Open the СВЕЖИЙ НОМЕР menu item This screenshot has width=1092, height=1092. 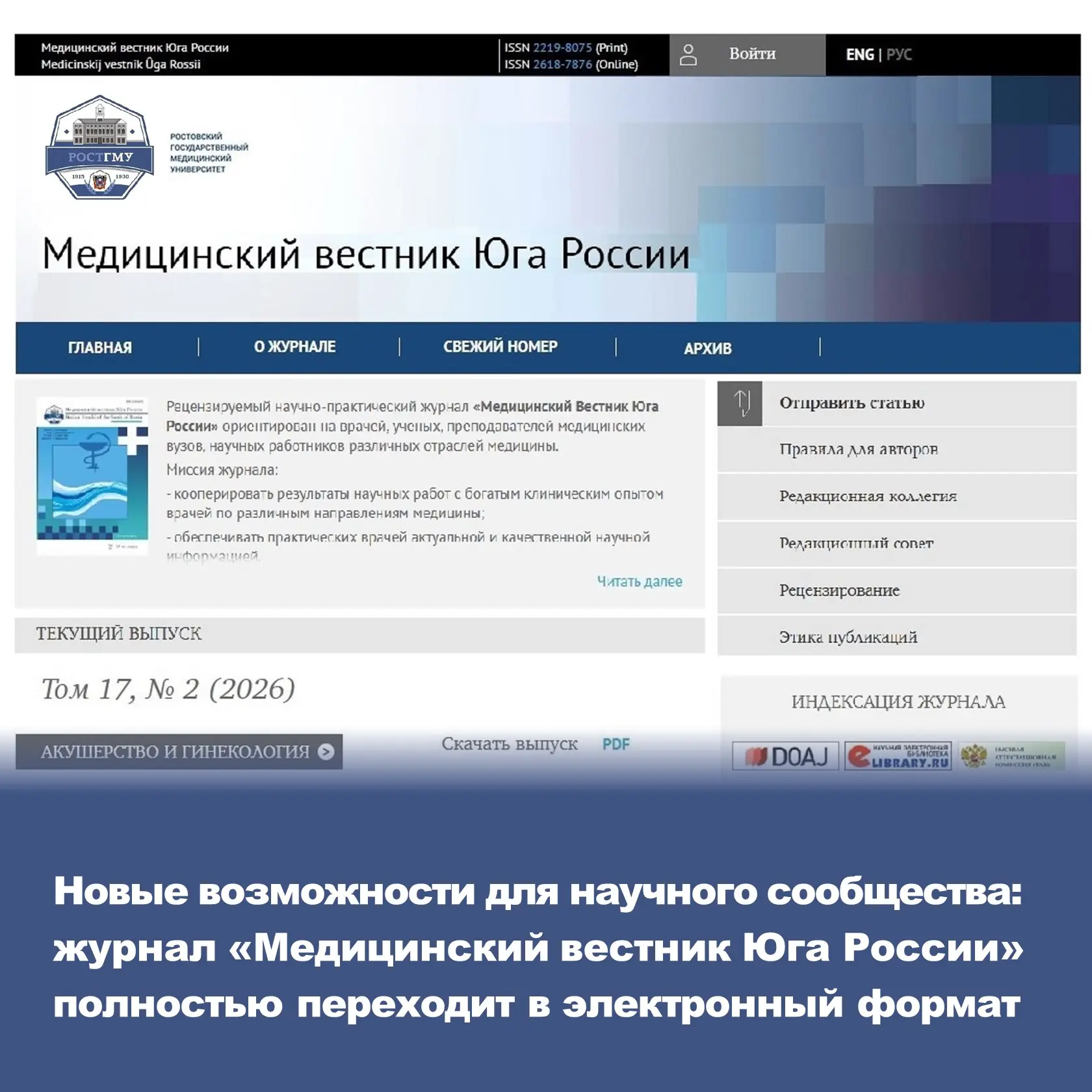pos(500,347)
